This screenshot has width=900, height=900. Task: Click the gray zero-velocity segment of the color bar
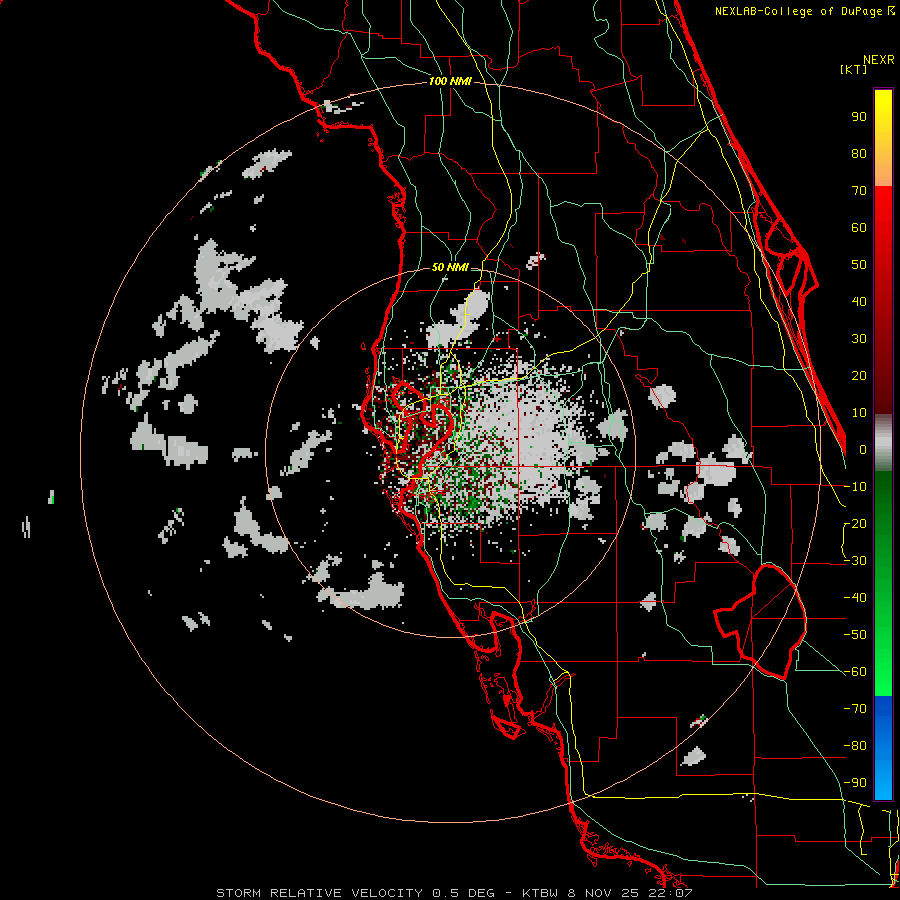point(883,443)
